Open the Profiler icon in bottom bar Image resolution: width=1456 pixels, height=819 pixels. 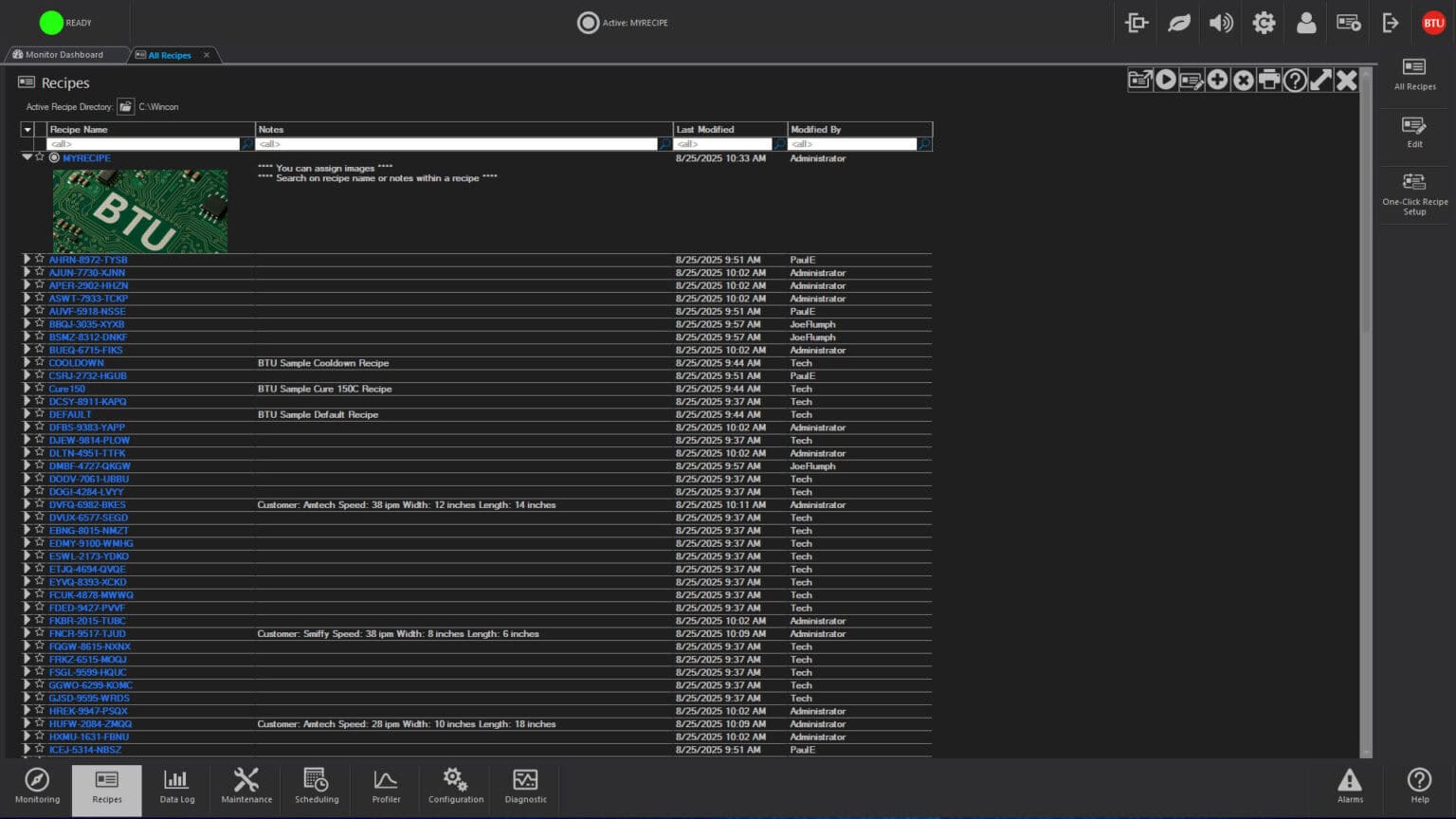[386, 787]
